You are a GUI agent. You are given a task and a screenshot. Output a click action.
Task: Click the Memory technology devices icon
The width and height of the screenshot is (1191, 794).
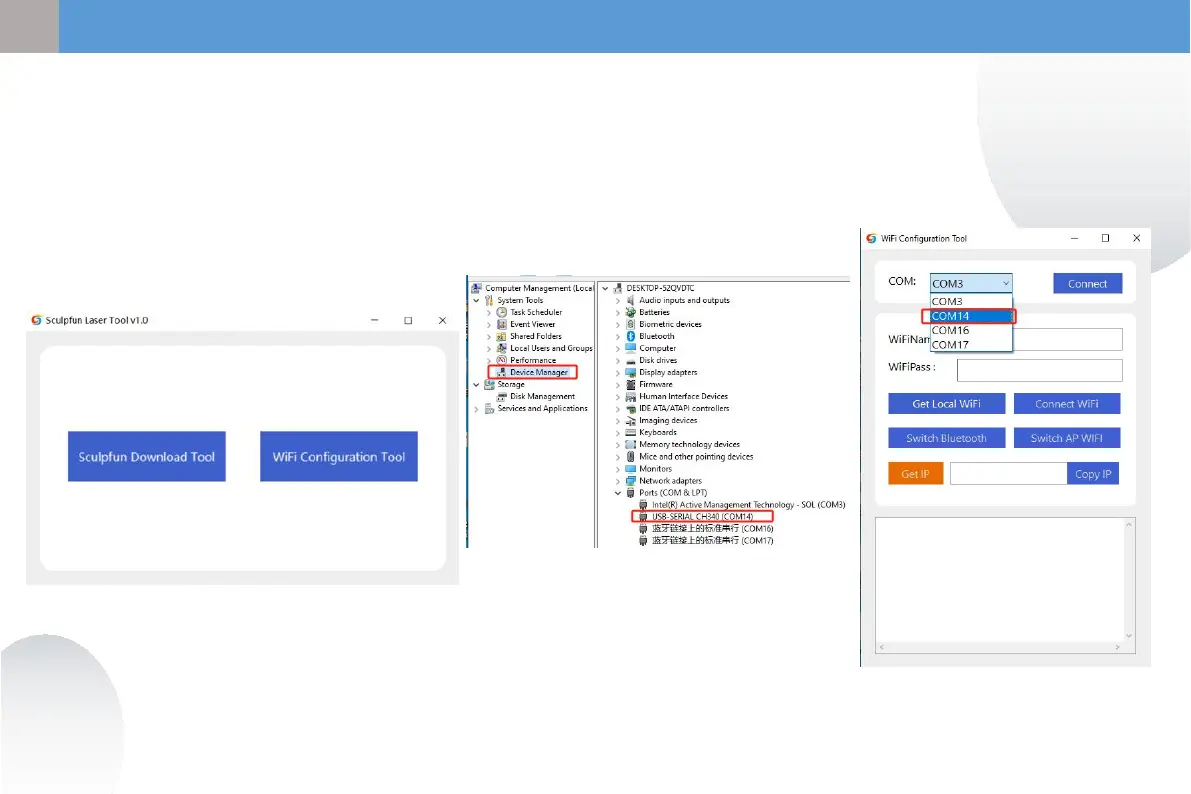tap(630, 444)
